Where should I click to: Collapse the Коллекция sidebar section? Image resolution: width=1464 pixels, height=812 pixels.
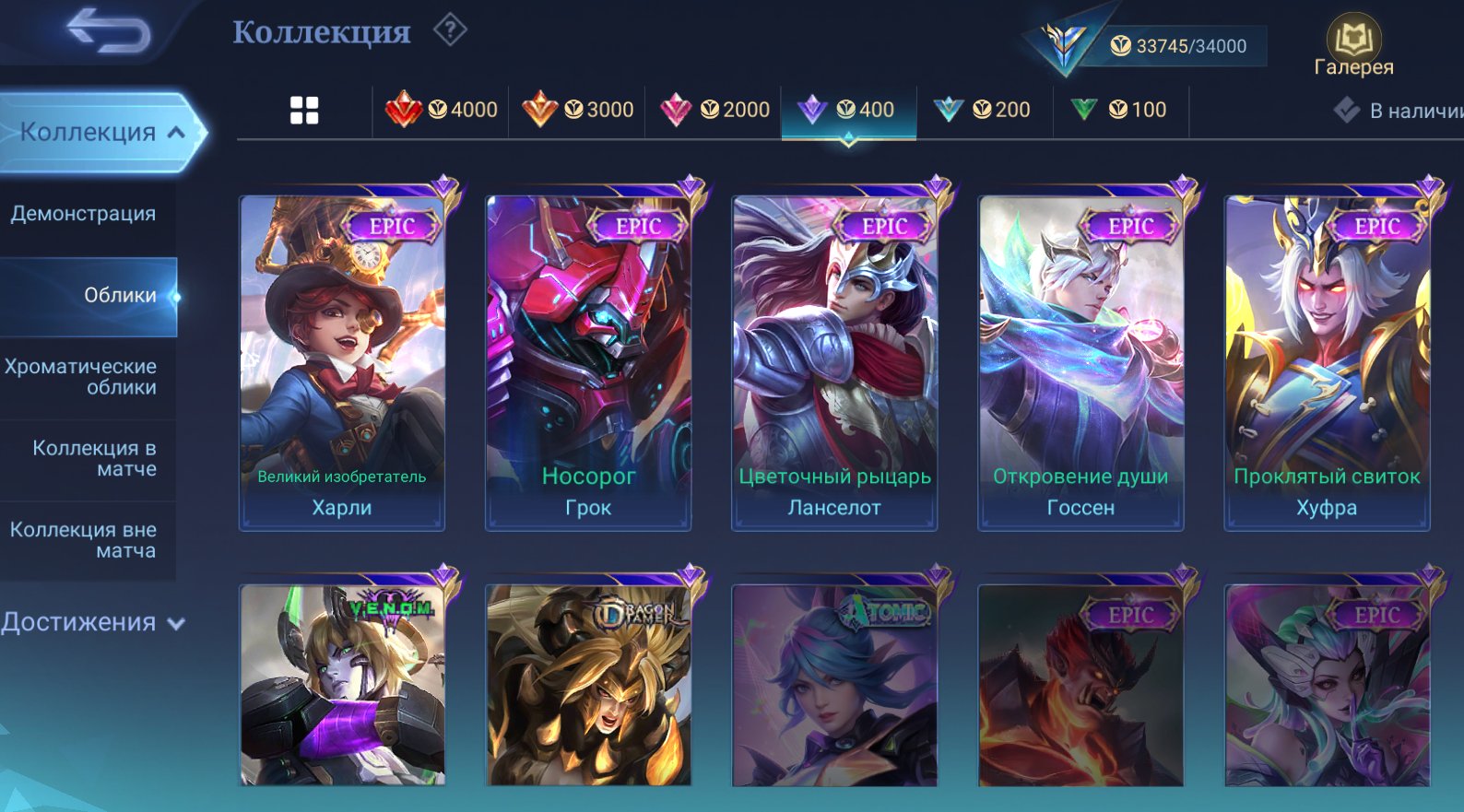(102, 133)
